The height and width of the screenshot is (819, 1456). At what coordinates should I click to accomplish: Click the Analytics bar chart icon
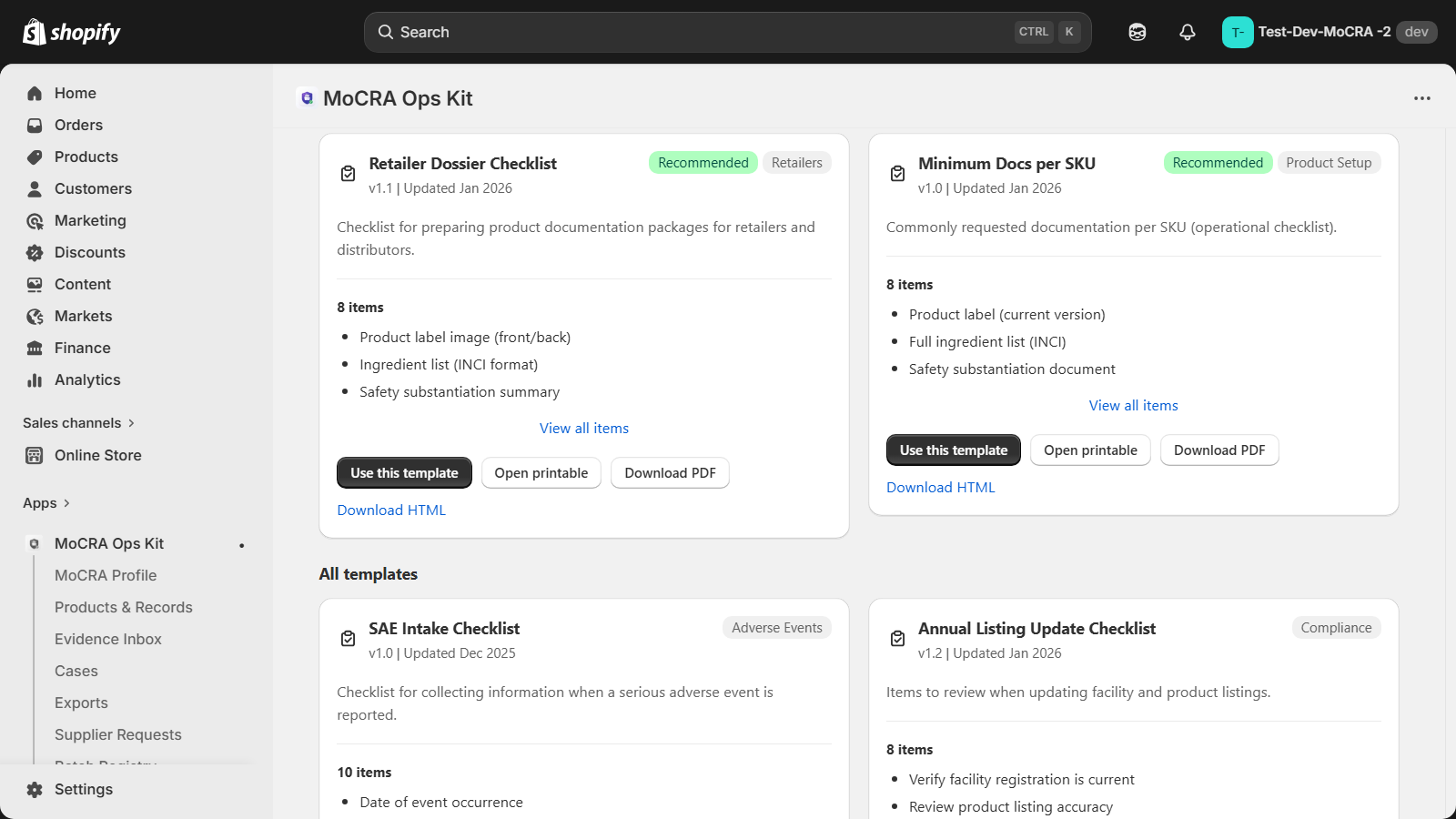35,379
